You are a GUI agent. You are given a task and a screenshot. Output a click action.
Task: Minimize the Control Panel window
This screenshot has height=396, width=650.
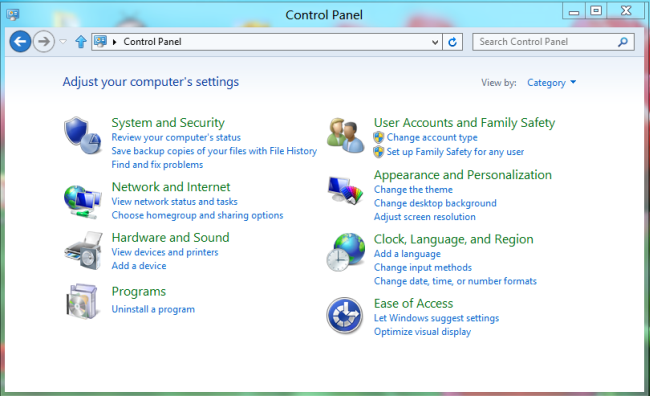[x=574, y=11]
